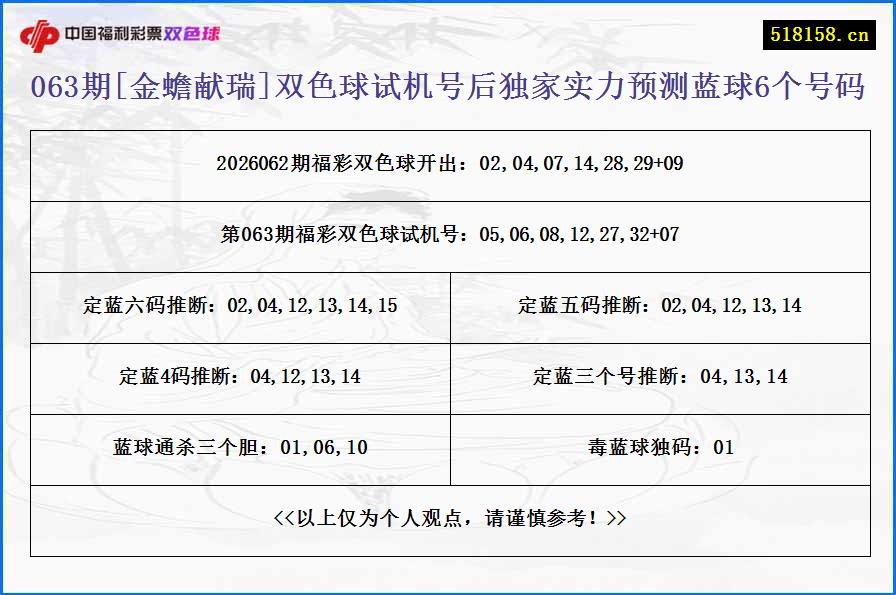Select the 第063期 试机号 row

(450, 237)
